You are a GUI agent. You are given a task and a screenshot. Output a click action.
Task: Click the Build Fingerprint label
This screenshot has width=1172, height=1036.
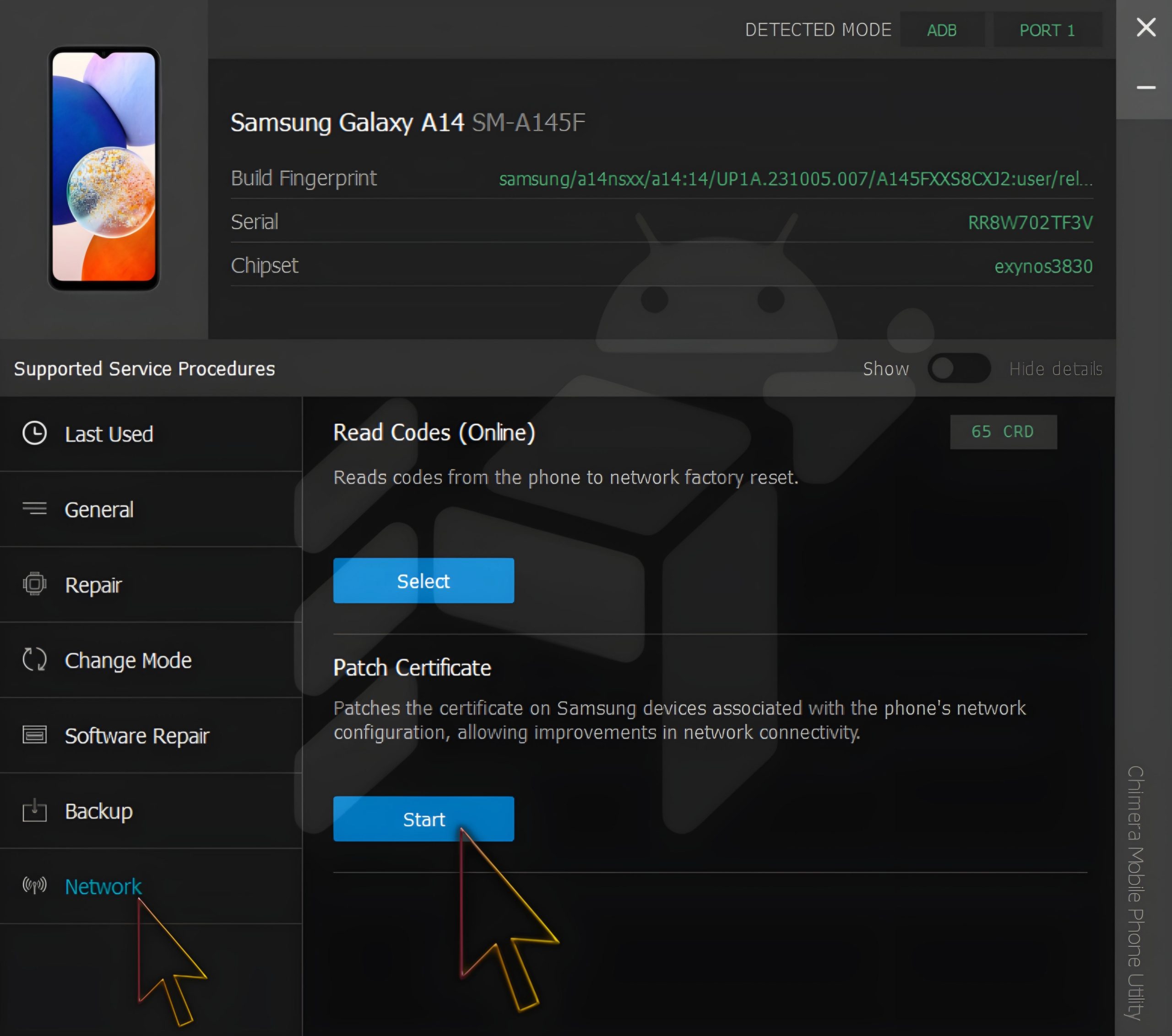[x=304, y=178]
